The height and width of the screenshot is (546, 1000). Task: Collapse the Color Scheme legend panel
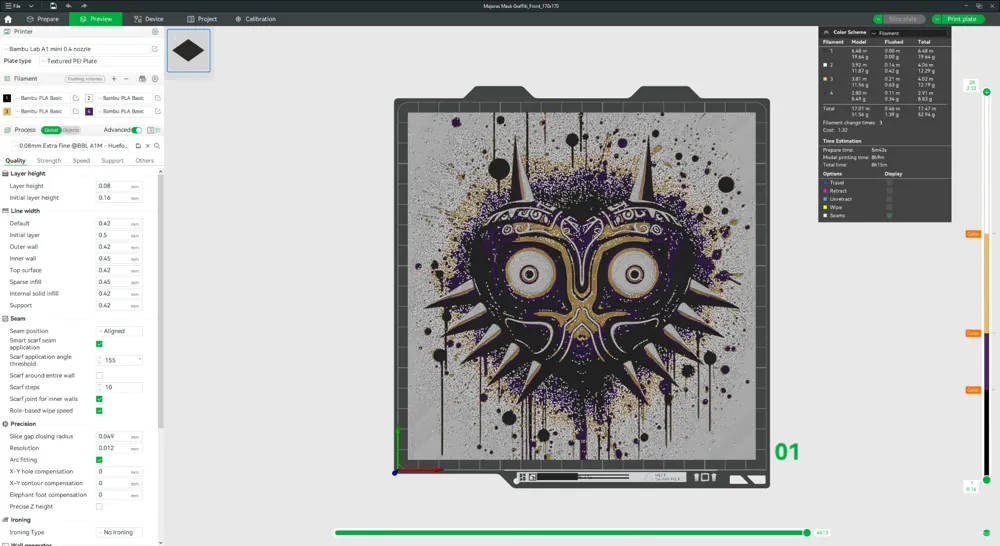point(827,32)
